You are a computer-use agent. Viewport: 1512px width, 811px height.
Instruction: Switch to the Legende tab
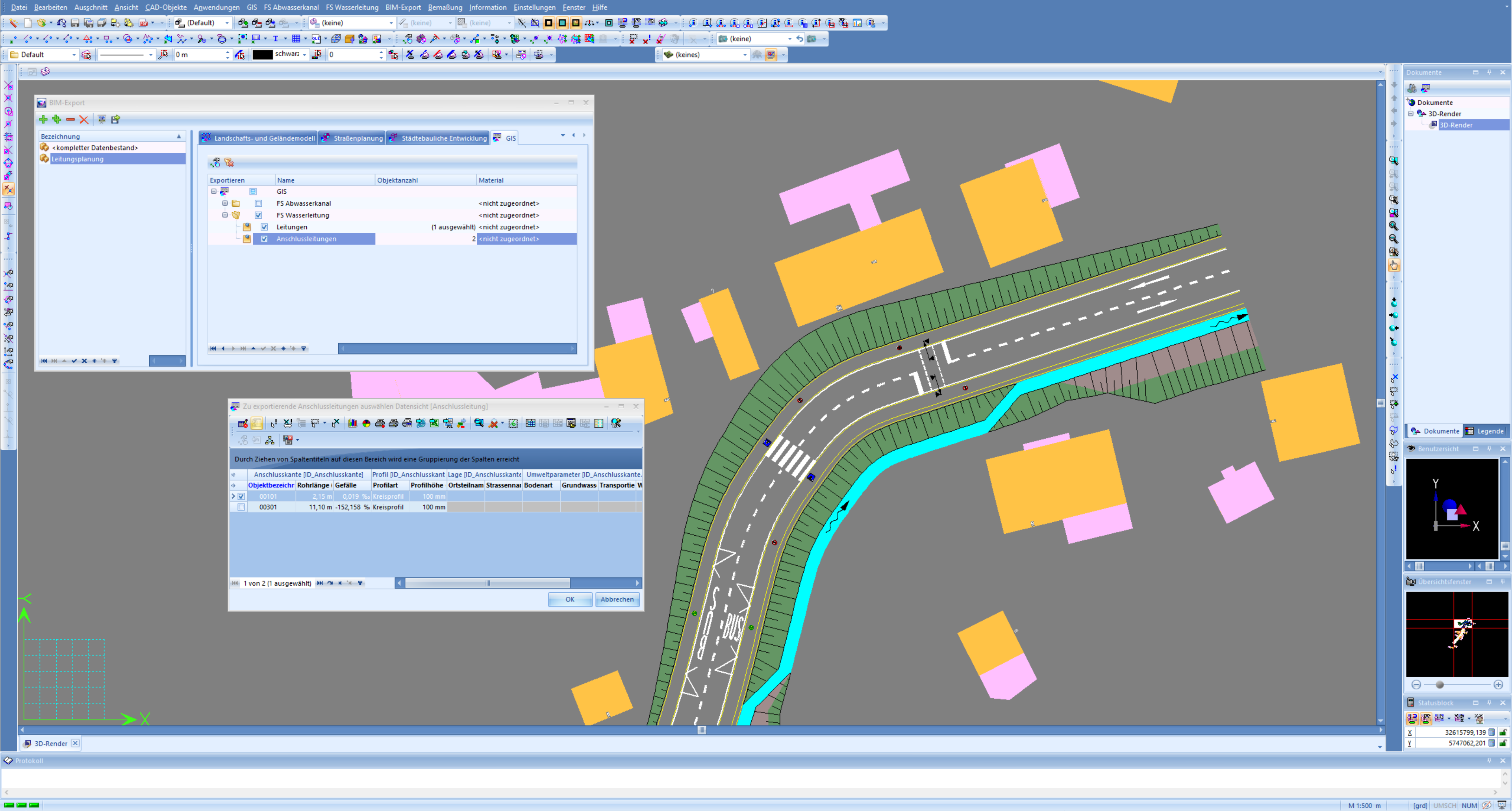pyautogui.click(x=1485, y=431)
